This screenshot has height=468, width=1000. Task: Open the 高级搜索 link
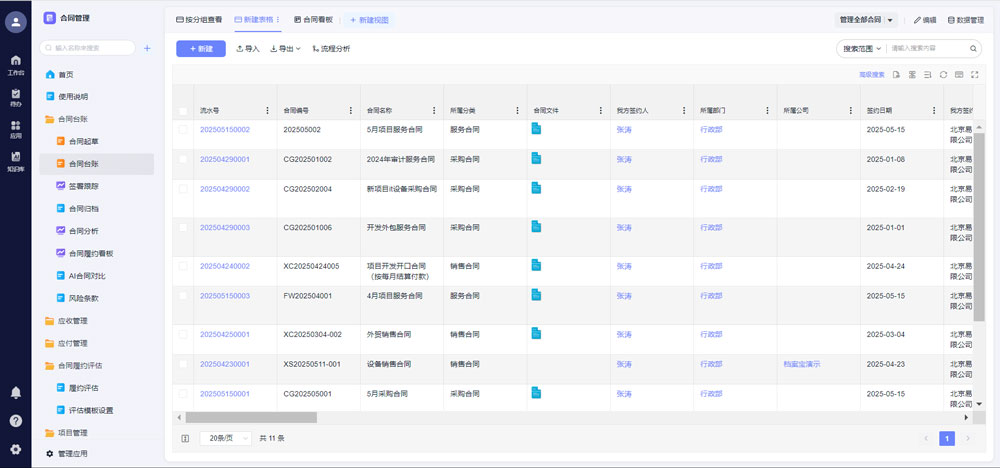(871, 74)
